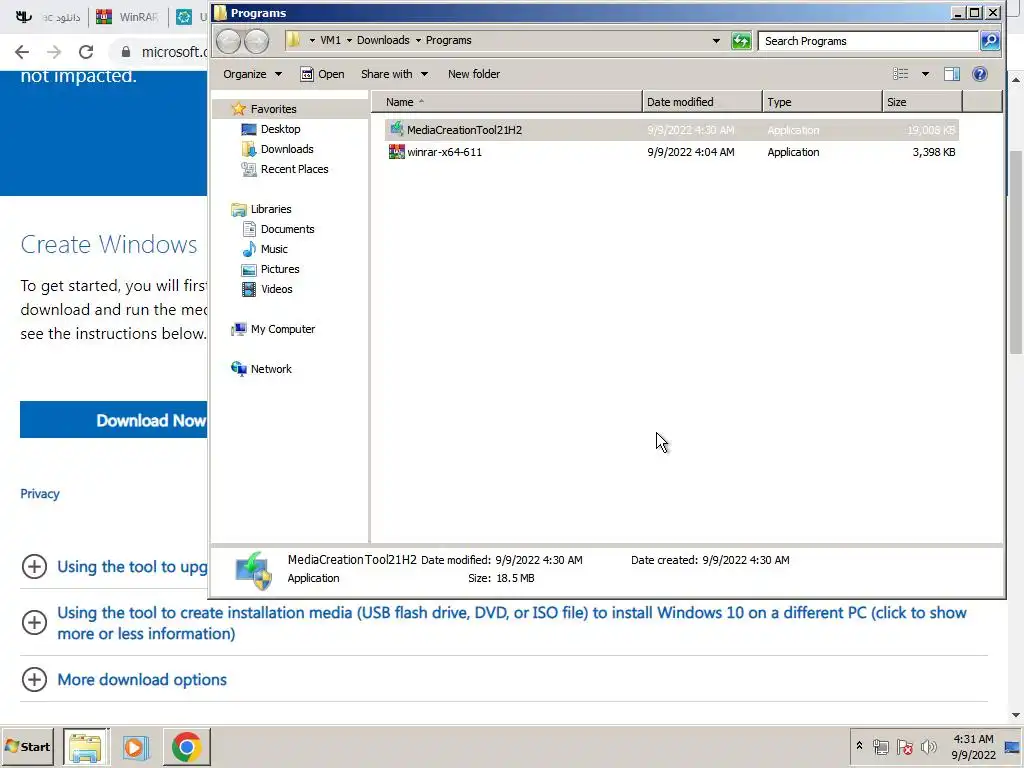
Task: Open the Share with dropdown
Action: [394, 74]
